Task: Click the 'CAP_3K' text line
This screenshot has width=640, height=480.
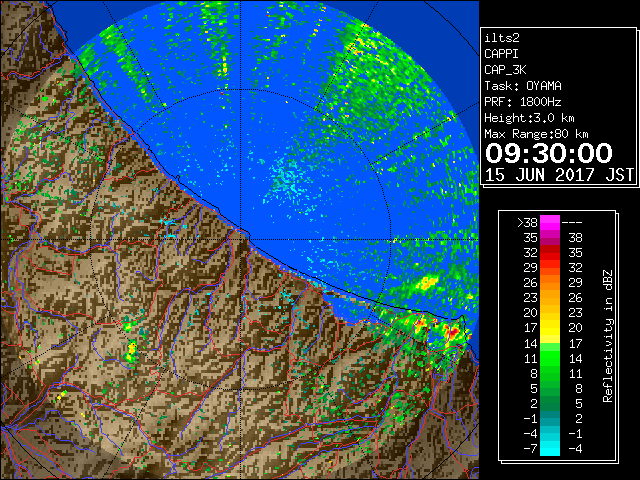Action: (505, 70)
